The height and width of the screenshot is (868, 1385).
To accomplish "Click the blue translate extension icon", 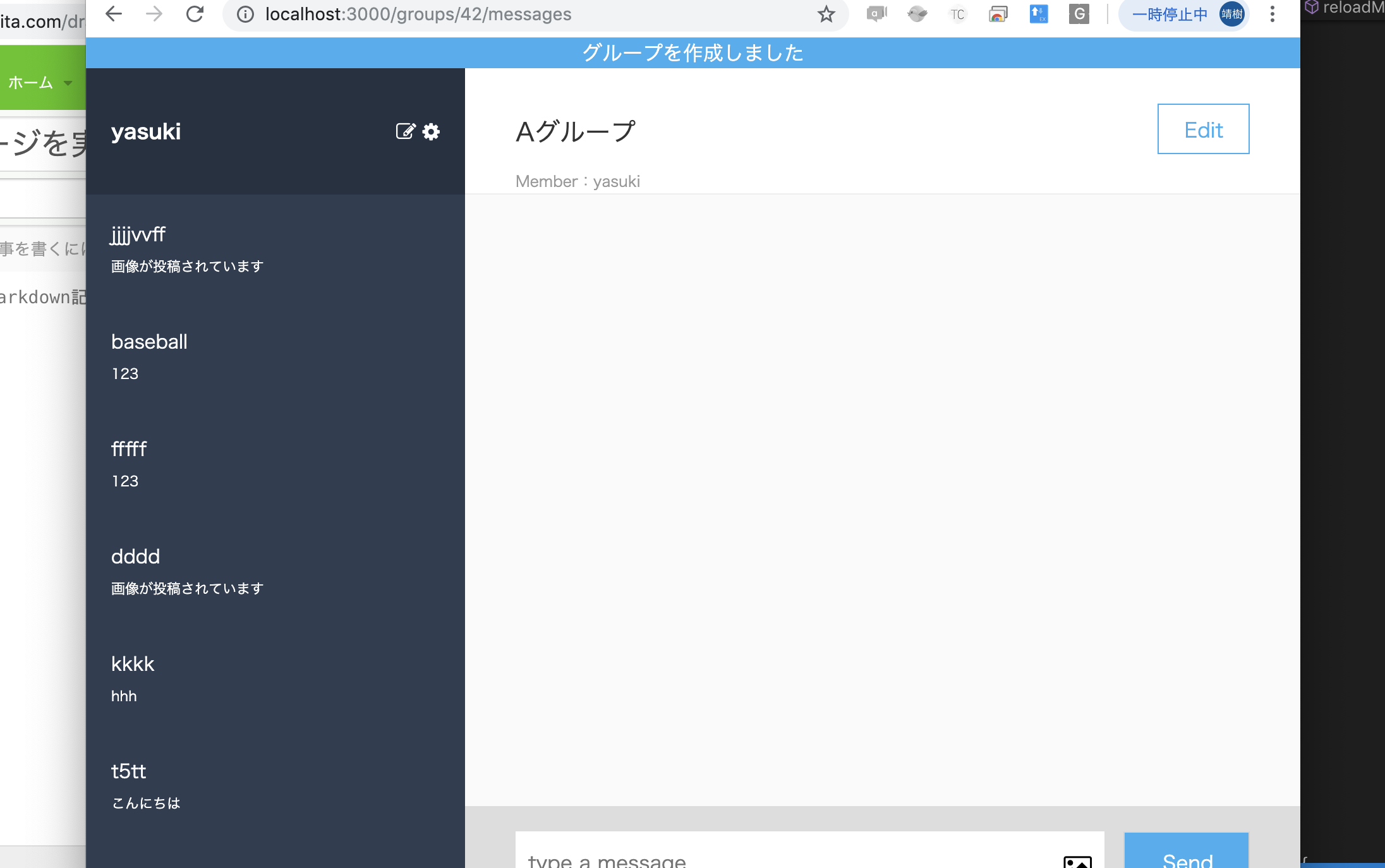I will click(x=1039, y=14).
